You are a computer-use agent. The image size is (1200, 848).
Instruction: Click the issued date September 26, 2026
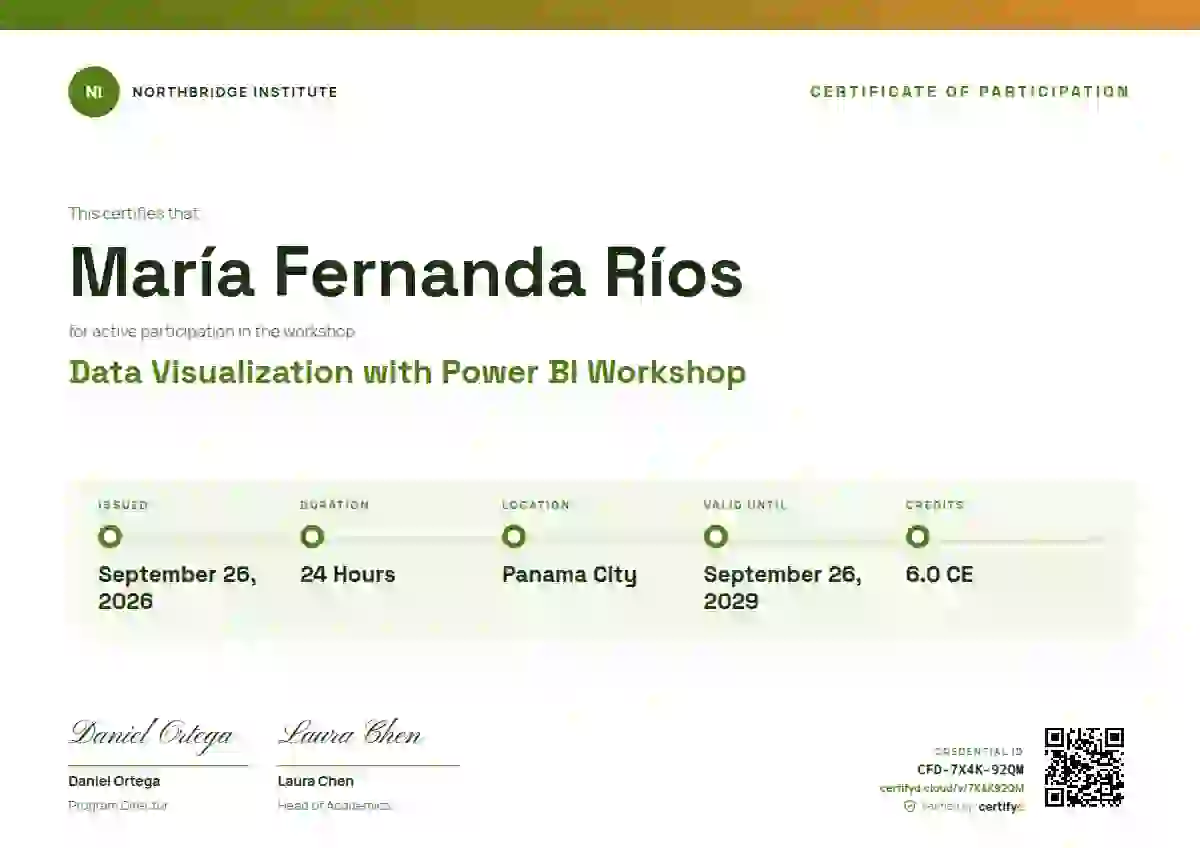click(x=177, y=588)
